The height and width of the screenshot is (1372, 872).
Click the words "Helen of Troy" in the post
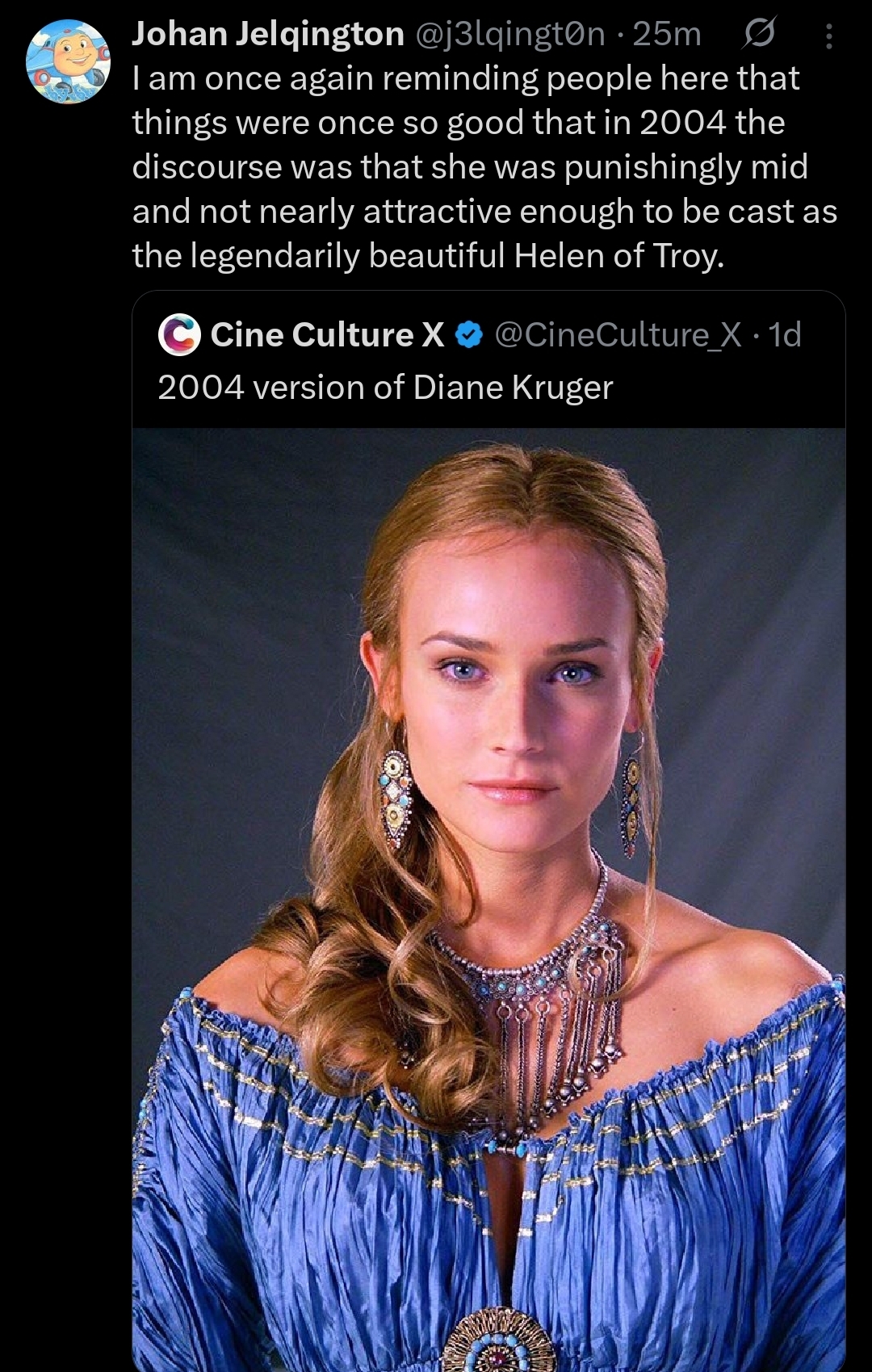tap(618, 255)
